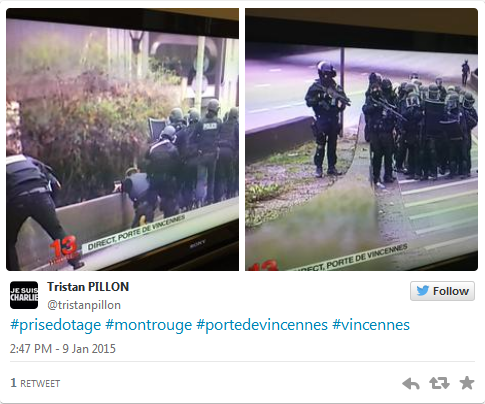The image size is (485, 404).
Task: Visit the @tristanpillon handle
Action: (x=84, y=305)
